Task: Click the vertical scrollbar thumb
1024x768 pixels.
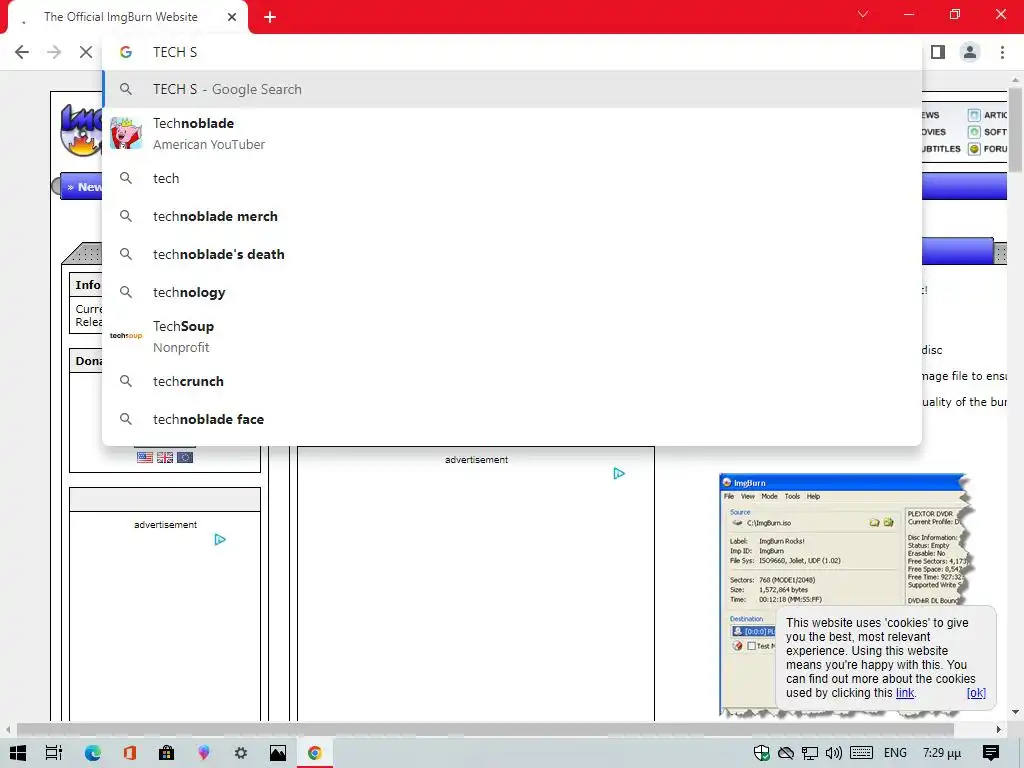Action: click(x=1016, y=131)
